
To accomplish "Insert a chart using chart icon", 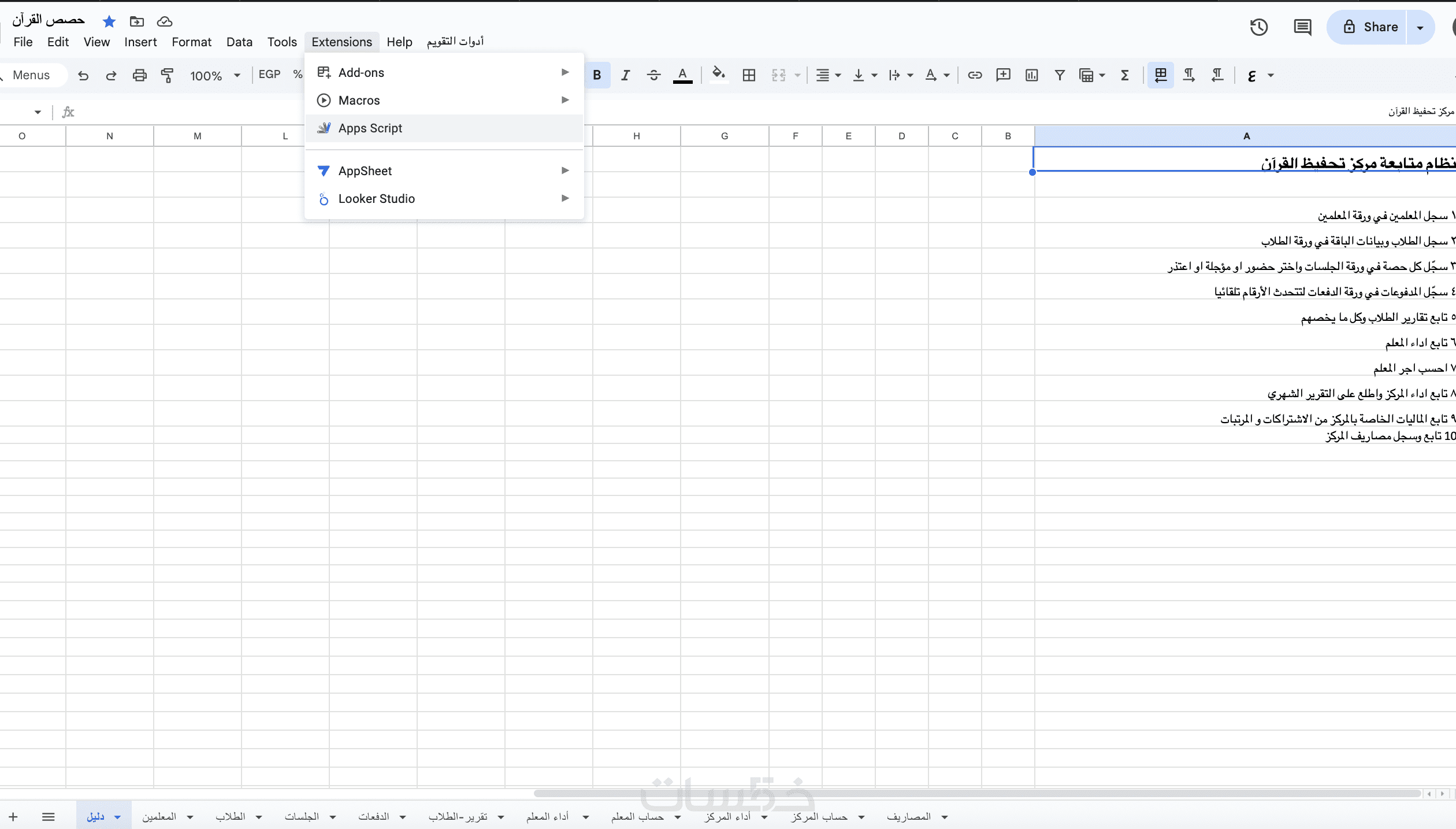I will 1031,75.
